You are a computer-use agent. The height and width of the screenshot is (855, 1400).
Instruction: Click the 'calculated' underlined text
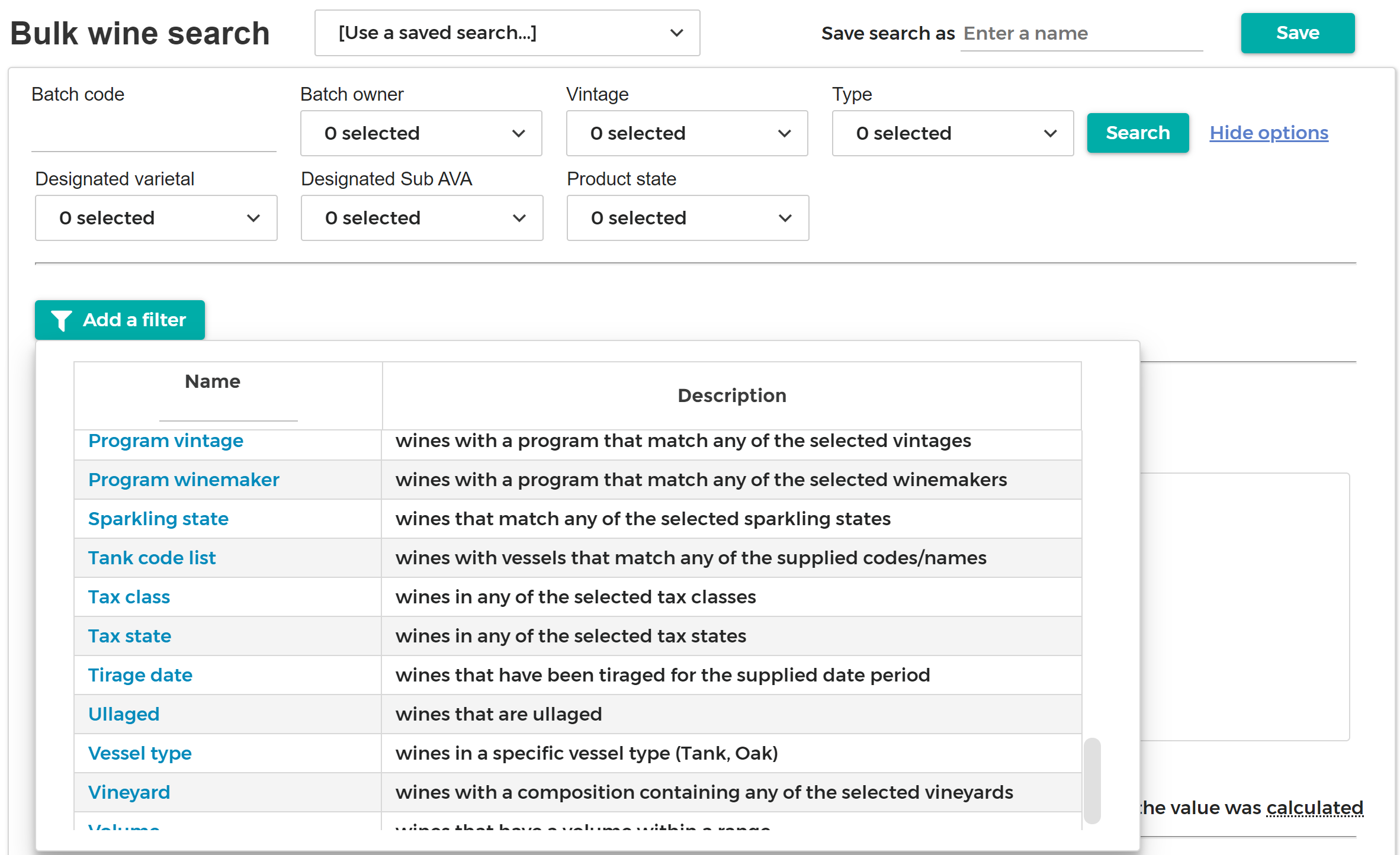click(1315, 808)
